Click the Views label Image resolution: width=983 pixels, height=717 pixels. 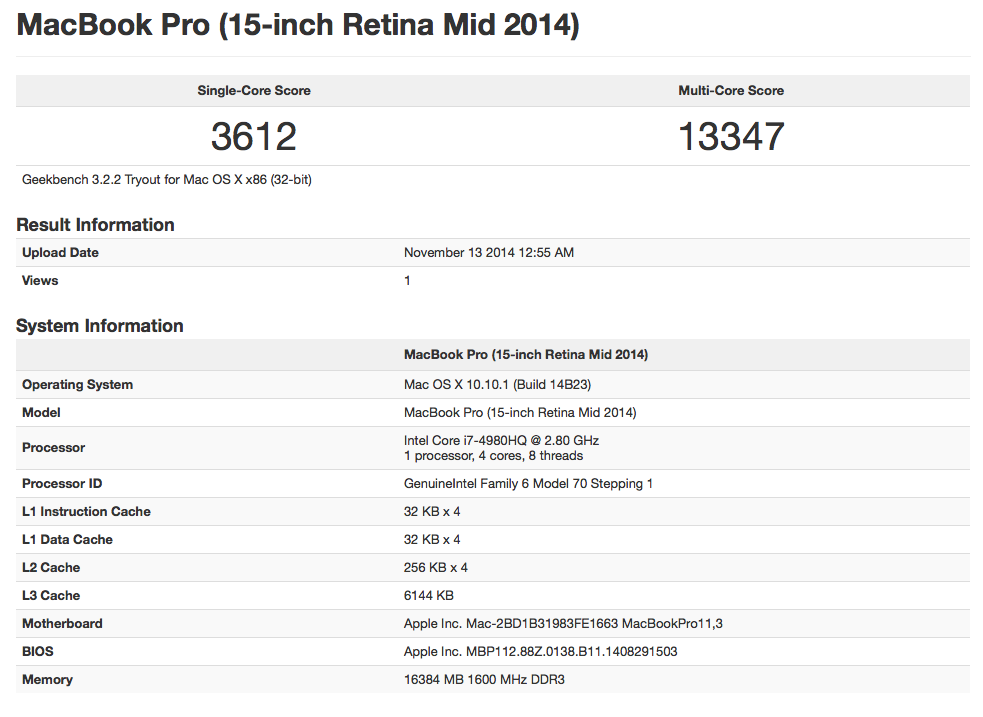(x=40, y=281)
